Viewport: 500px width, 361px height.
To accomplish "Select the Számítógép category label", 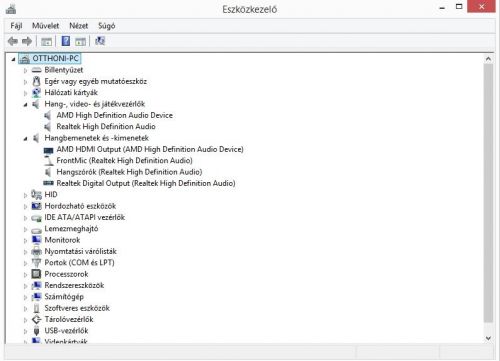I will (64, 297).
